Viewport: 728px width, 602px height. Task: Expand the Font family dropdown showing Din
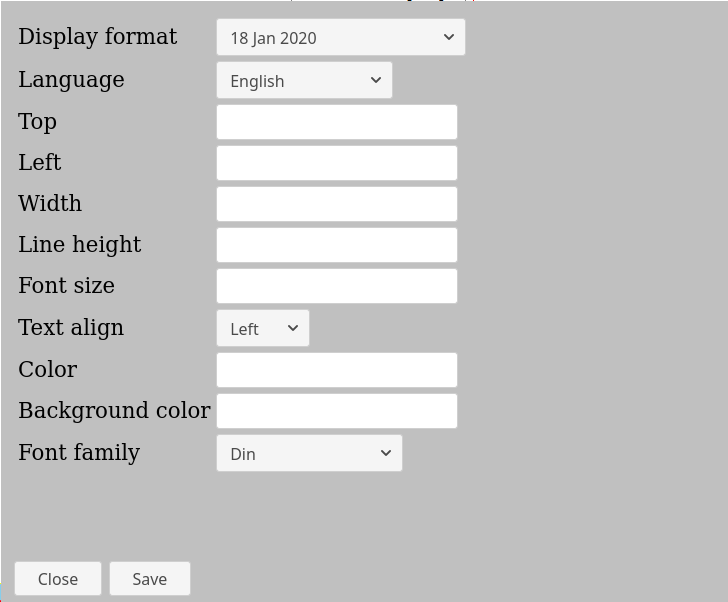[309, 454]
